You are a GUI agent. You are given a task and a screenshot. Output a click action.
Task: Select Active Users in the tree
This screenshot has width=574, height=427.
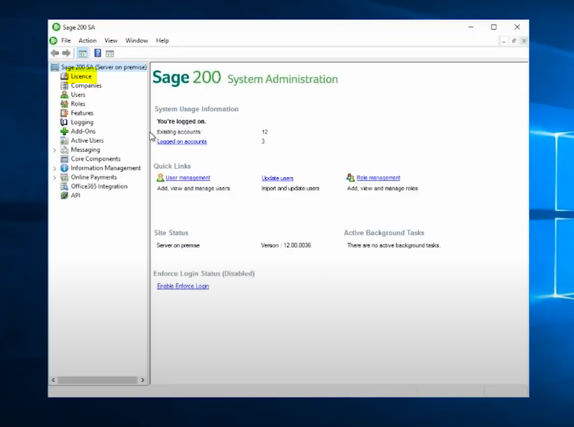(87, 141)
